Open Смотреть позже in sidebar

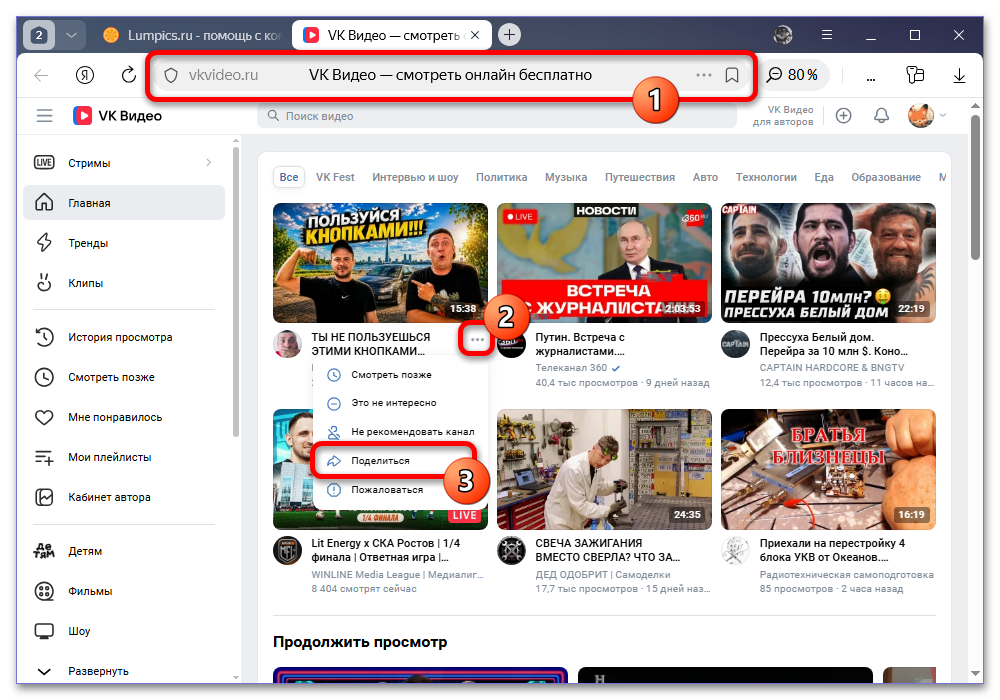(x=124, y=377)
